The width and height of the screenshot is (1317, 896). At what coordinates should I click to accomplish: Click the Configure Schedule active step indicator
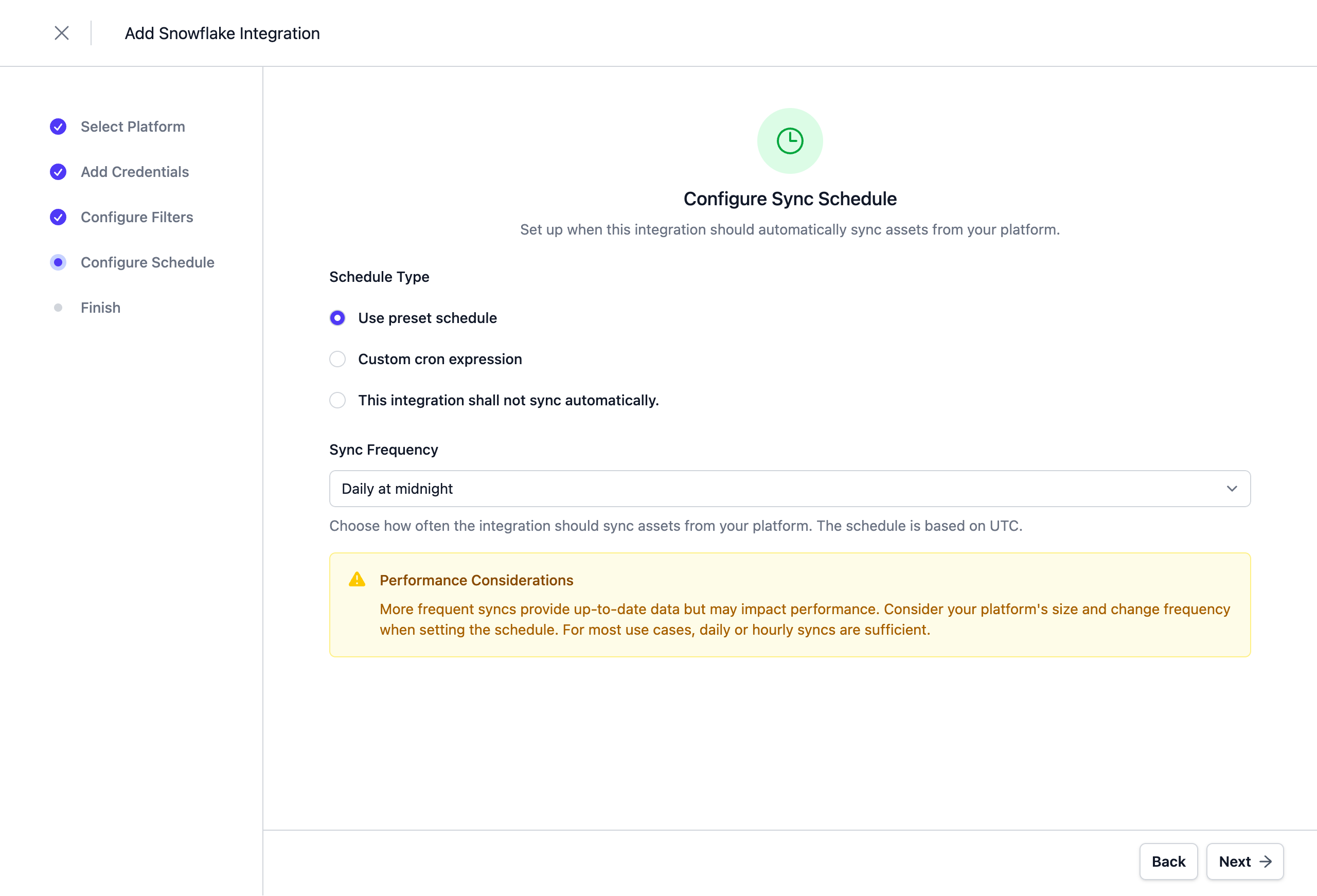[x=58, y=262]
